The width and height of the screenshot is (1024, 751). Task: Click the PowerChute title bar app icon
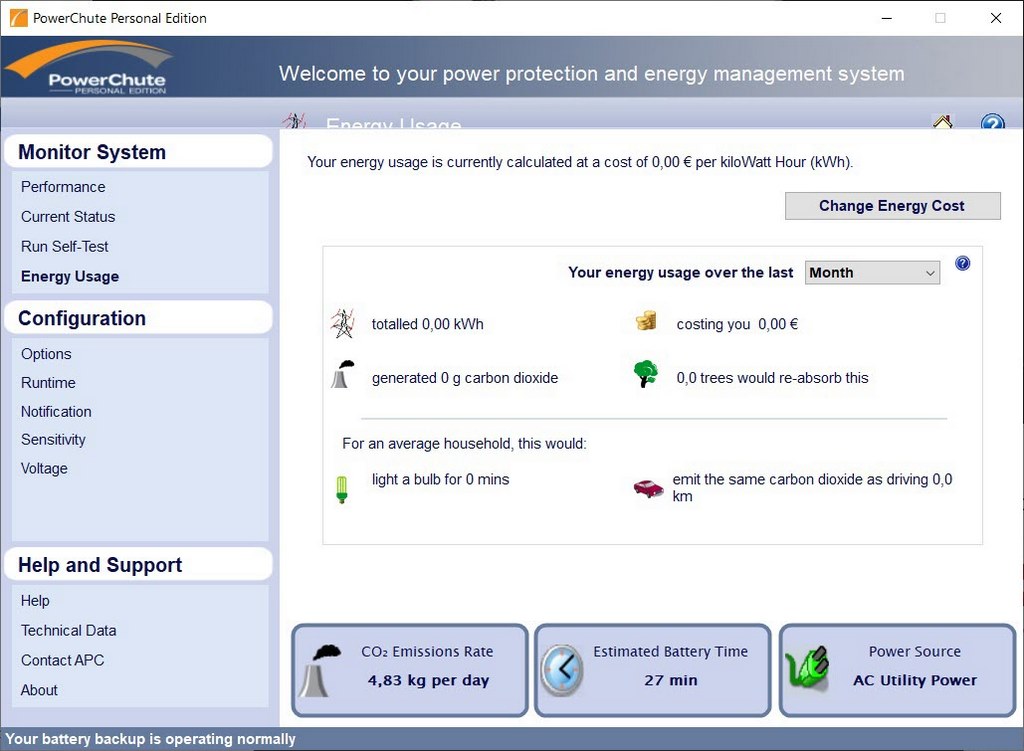19,18
